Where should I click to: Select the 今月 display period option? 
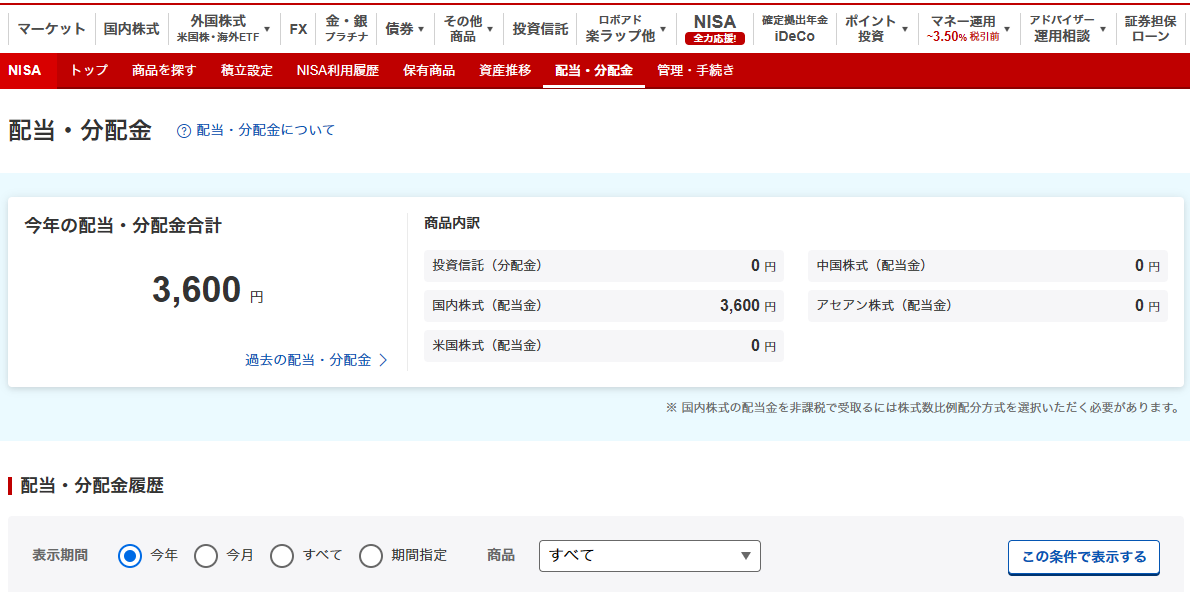click(x=206, y=555)
